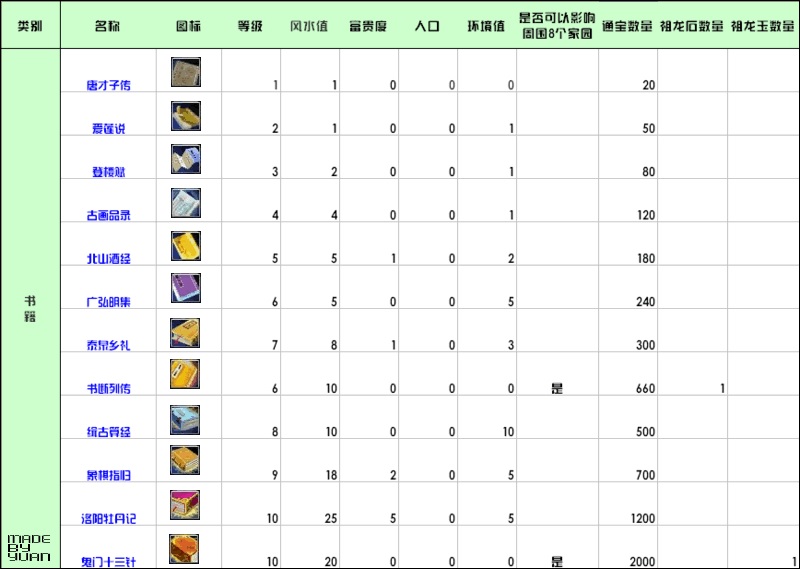Screen dimensions: 800x569
Task: Click 风水值 18 in 象棋指归 row
Action: [331, 476]
